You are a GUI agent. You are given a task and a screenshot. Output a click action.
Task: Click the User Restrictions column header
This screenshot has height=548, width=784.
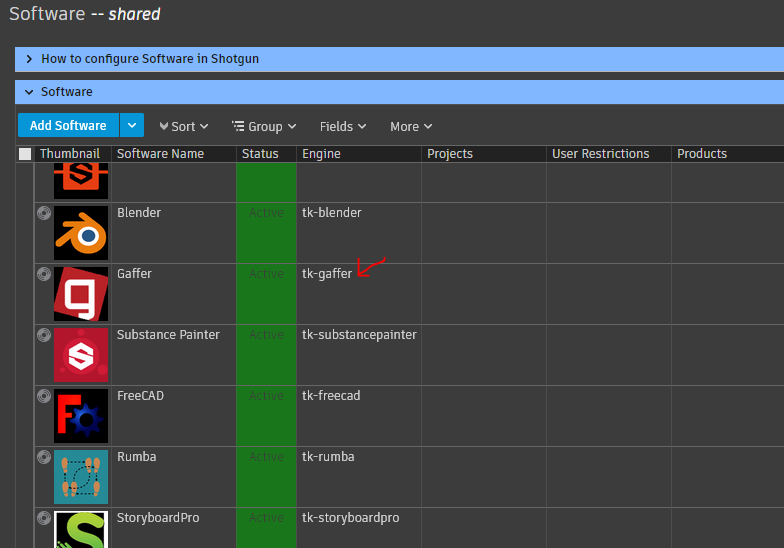click(x=609, y=154)
